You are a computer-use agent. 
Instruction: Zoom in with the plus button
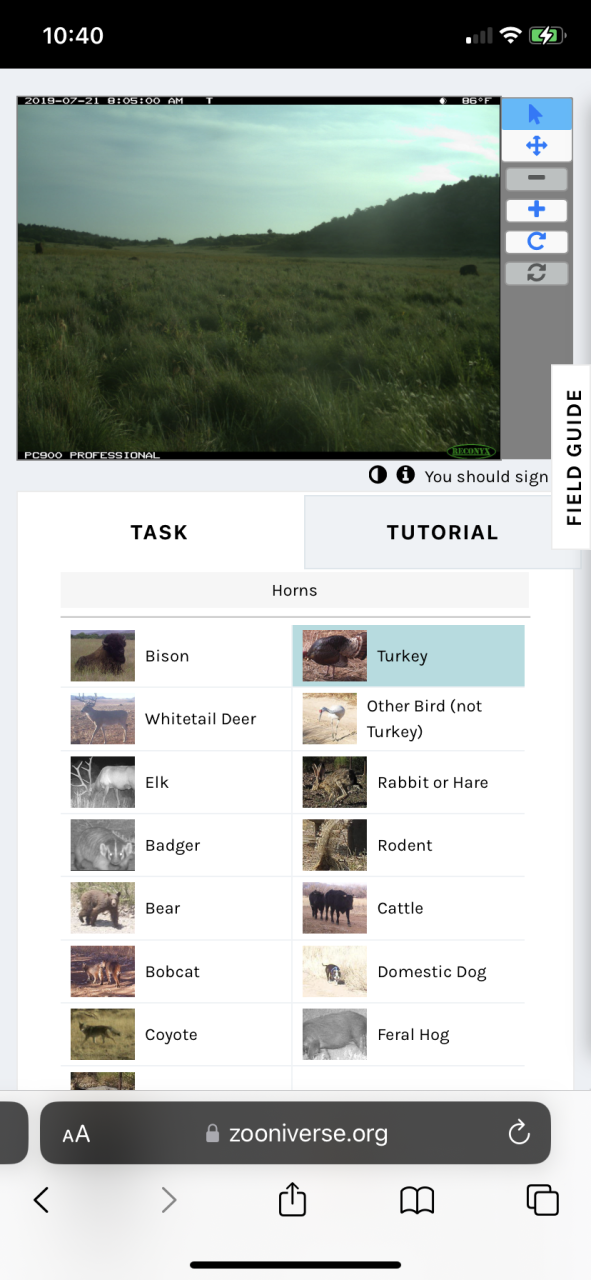[536, 210]
